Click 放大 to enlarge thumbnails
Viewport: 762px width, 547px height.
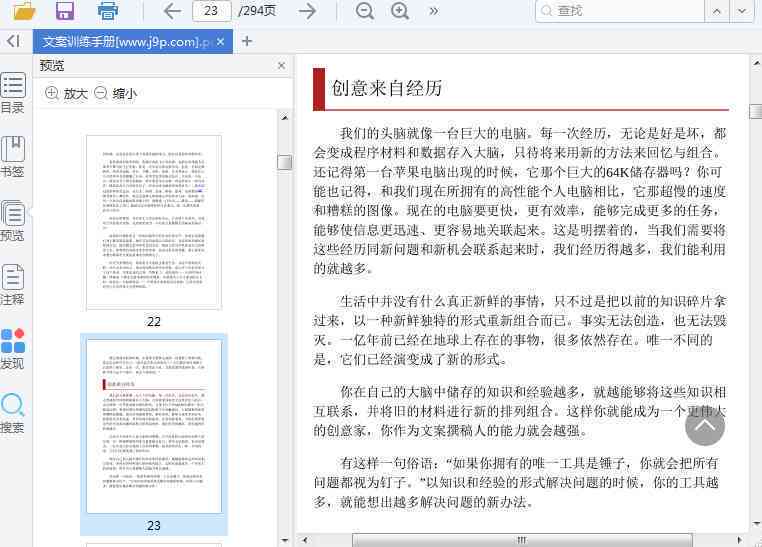(66, 93)
